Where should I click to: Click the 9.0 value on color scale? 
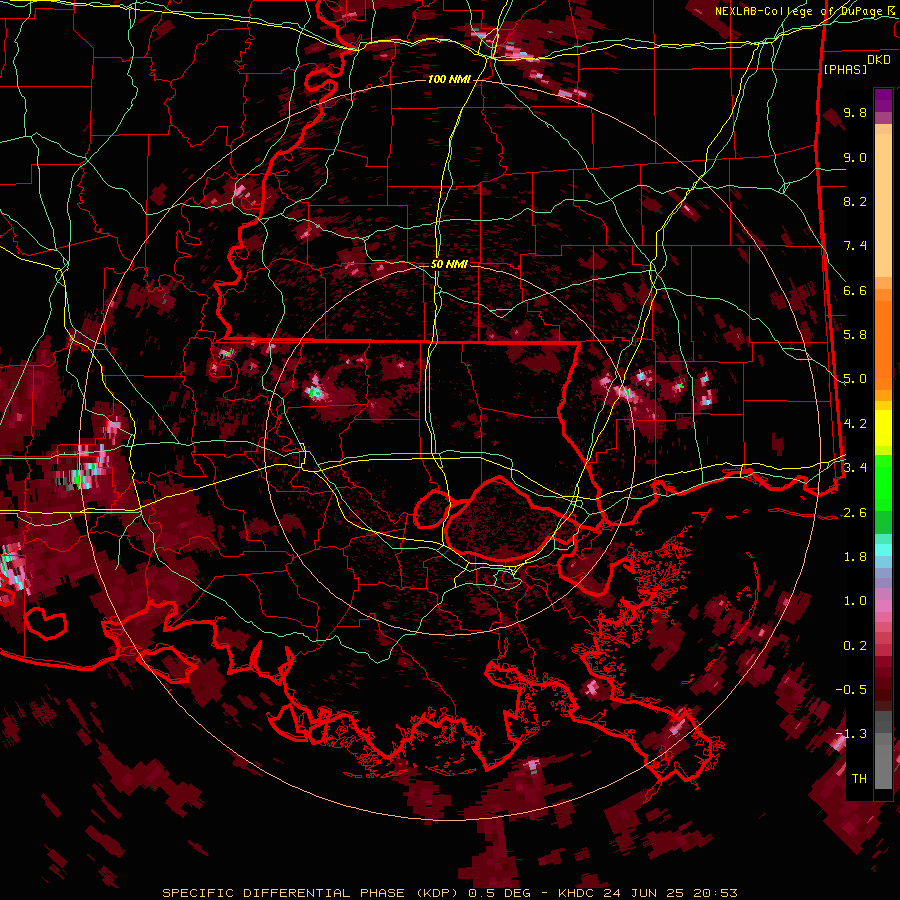(855, 157)
